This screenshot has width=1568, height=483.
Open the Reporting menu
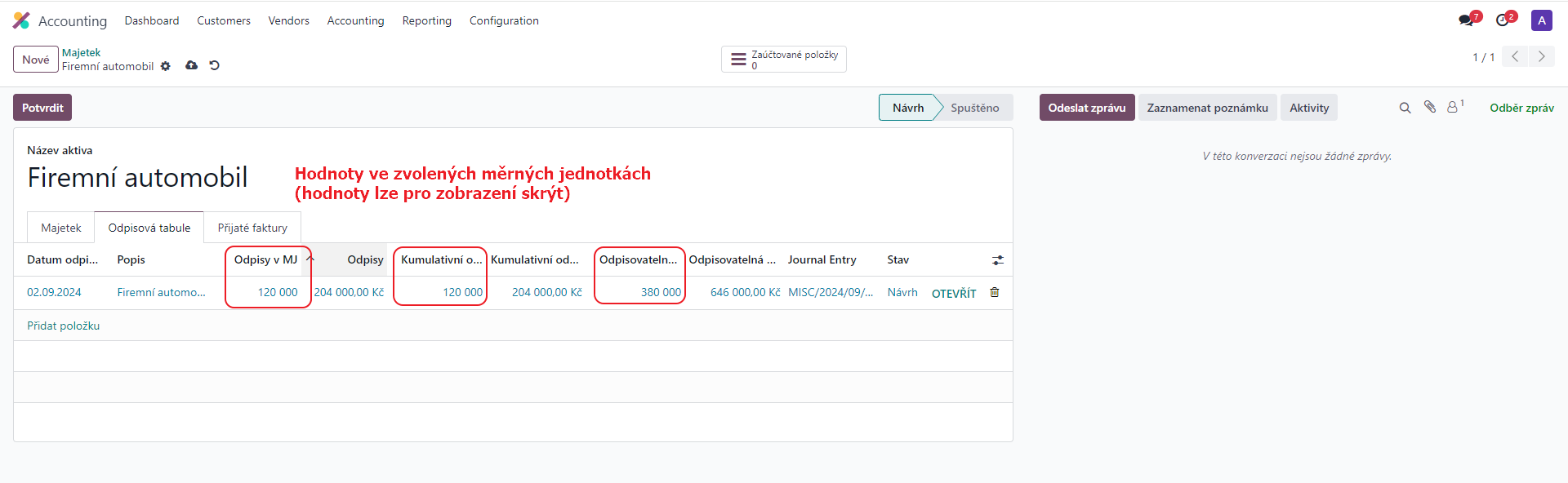click(x=427, y=20)
